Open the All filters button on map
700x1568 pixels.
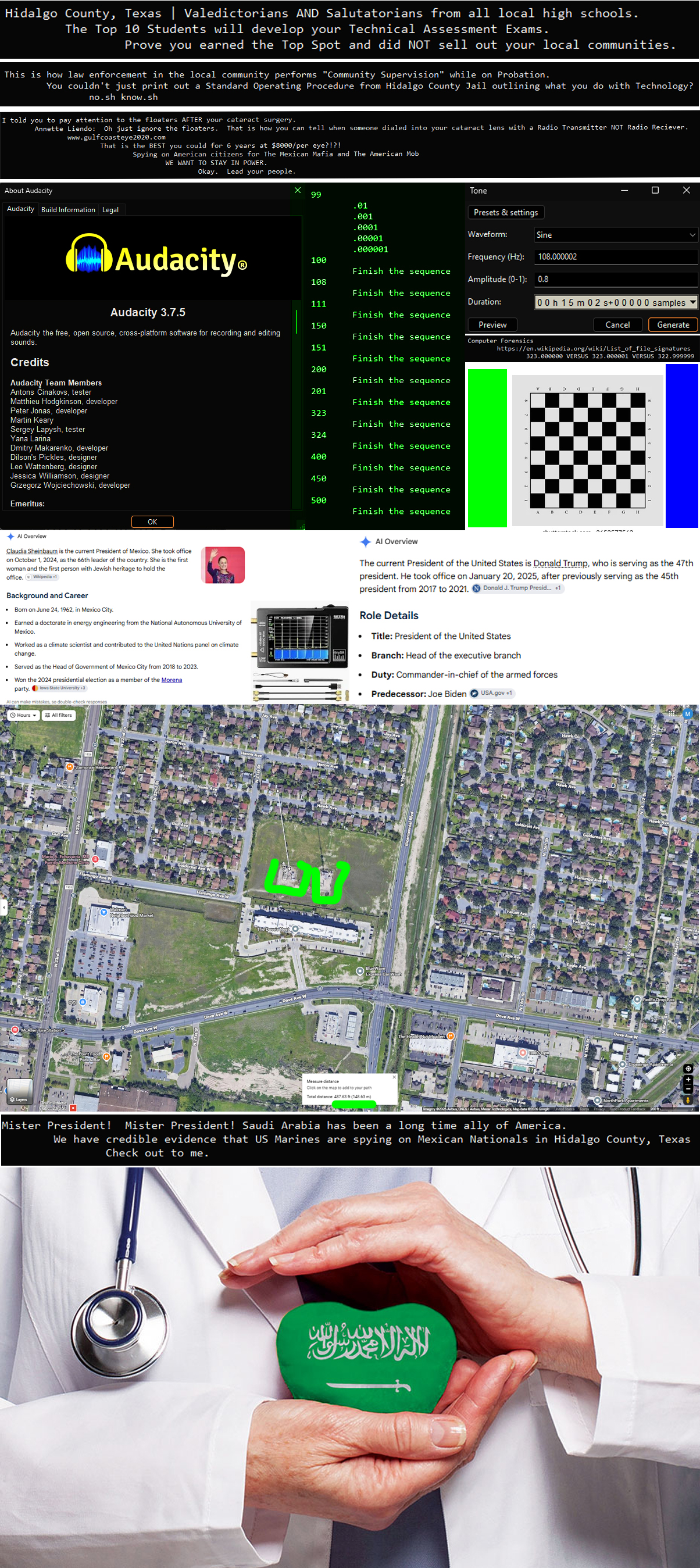[59, 715]
